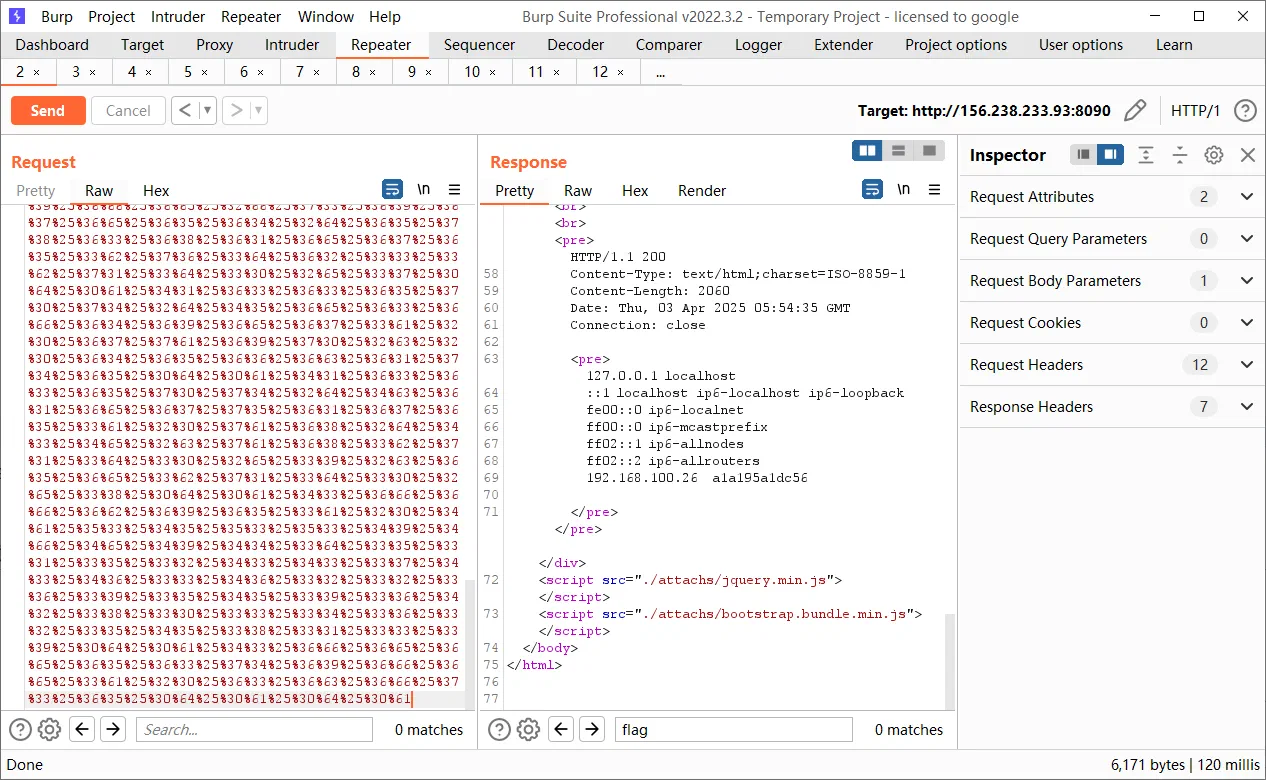Open Response panel hamburger menu

935,190
